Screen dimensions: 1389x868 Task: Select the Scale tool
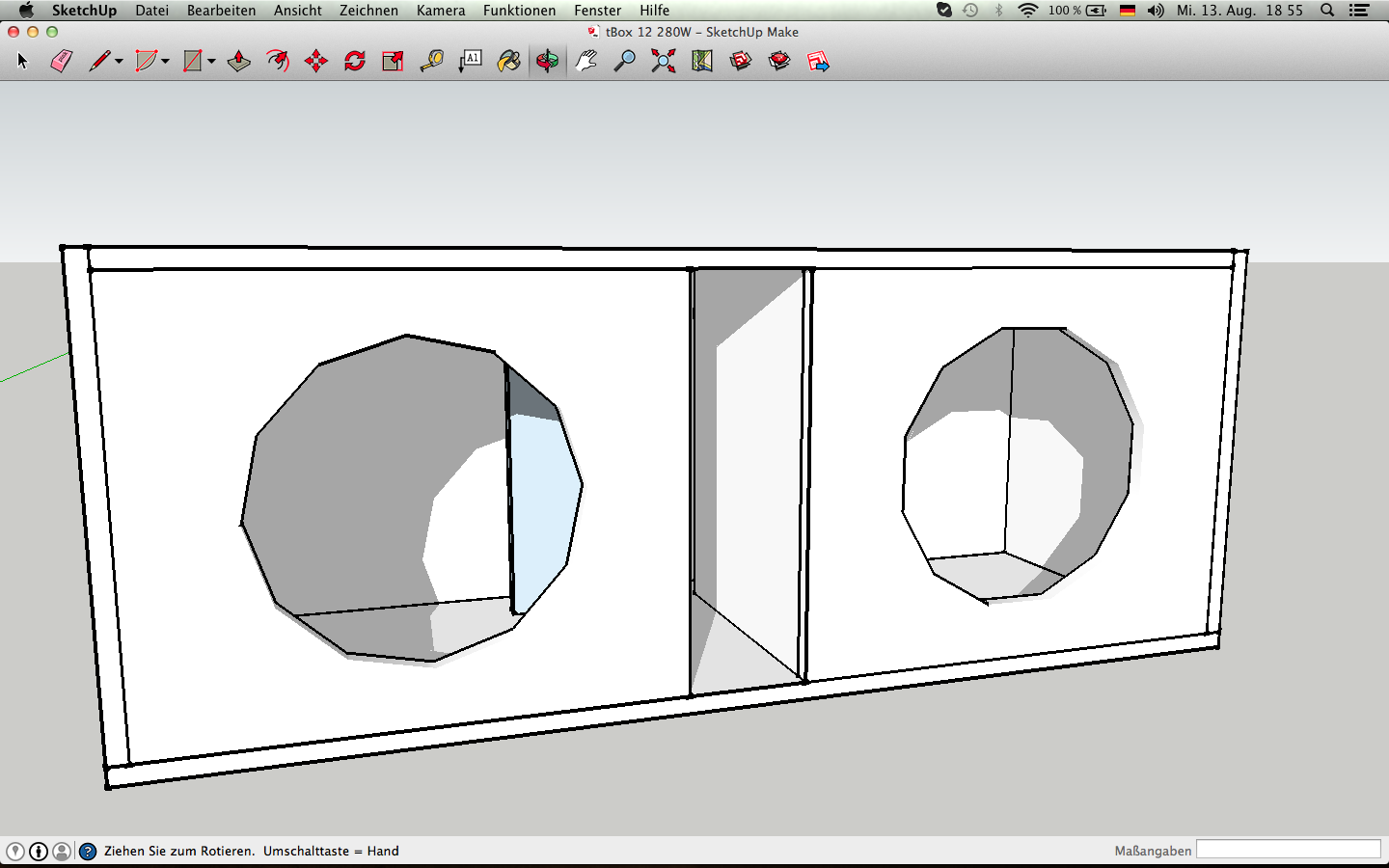[393, 61]
